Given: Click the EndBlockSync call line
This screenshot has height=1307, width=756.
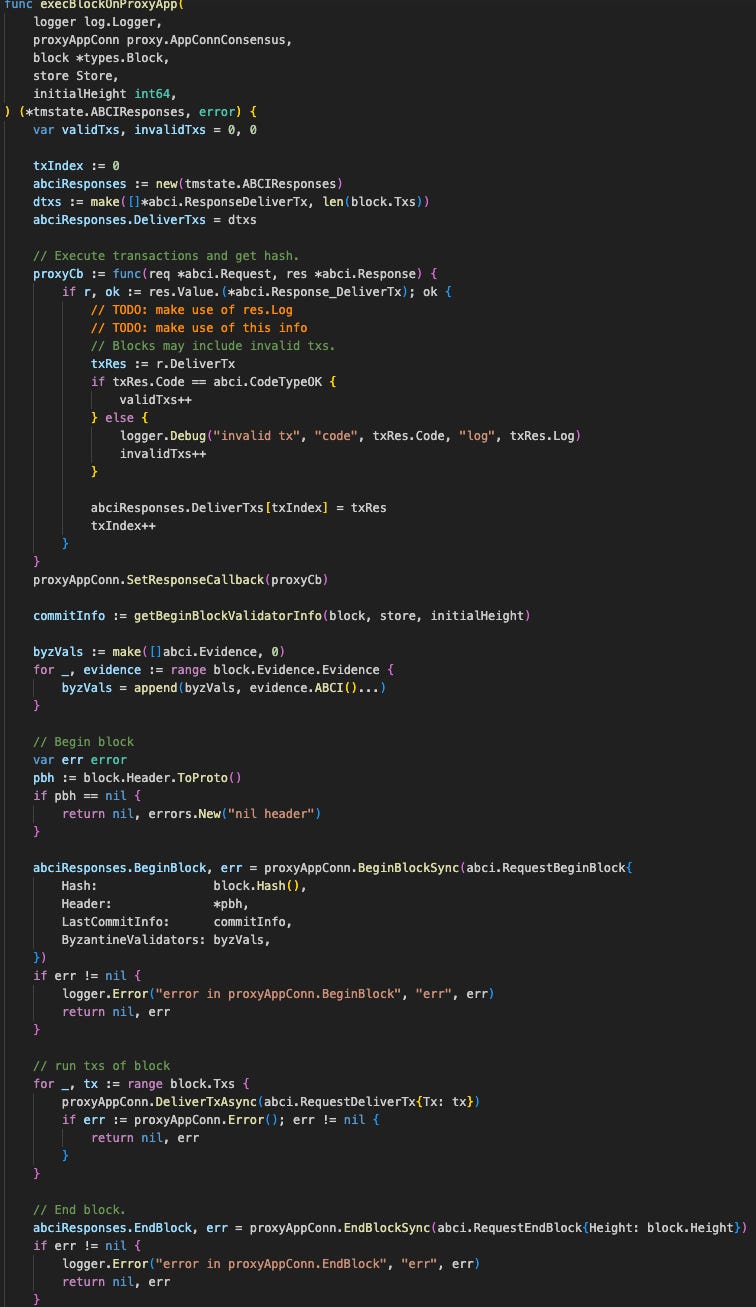Looking at the screenshot, I should [389, 1227].
